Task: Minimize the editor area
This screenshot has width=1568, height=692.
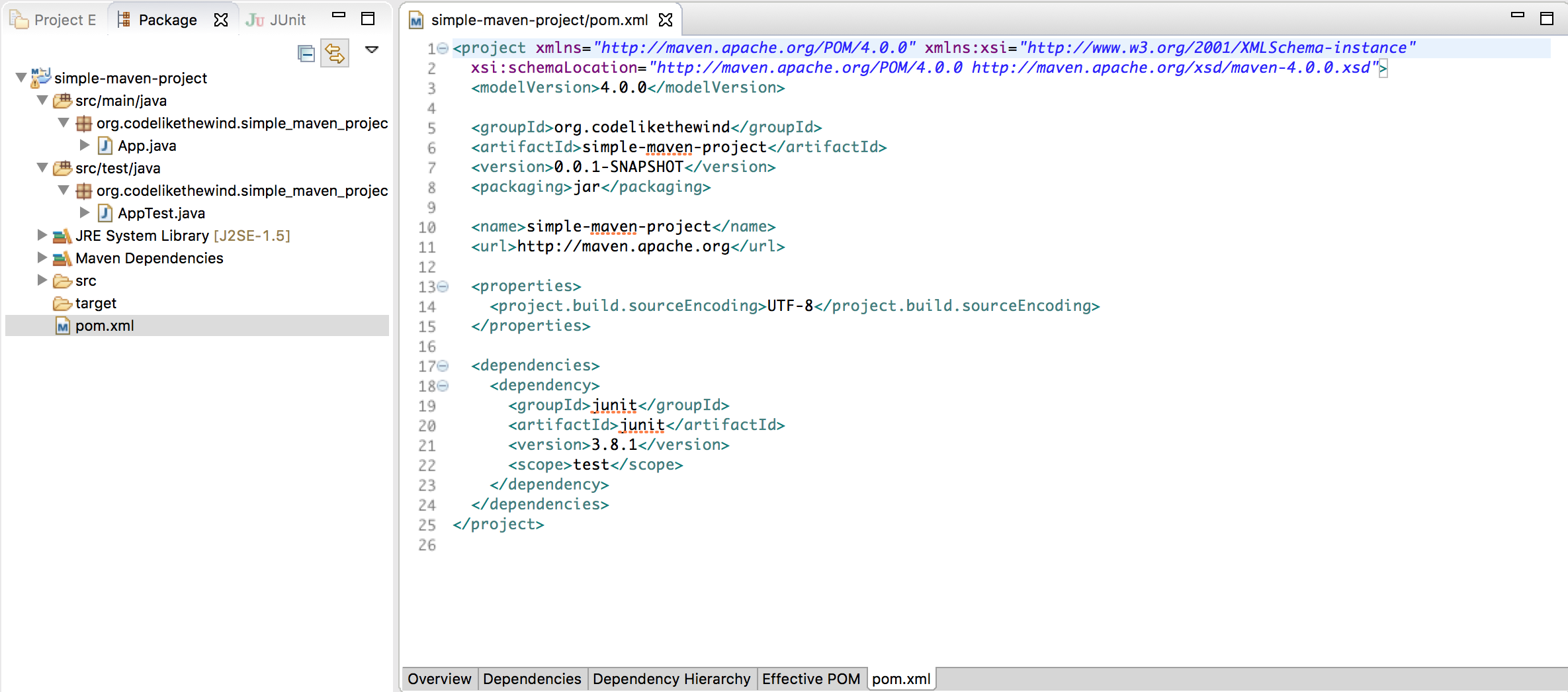Action: pos(1518,15)
